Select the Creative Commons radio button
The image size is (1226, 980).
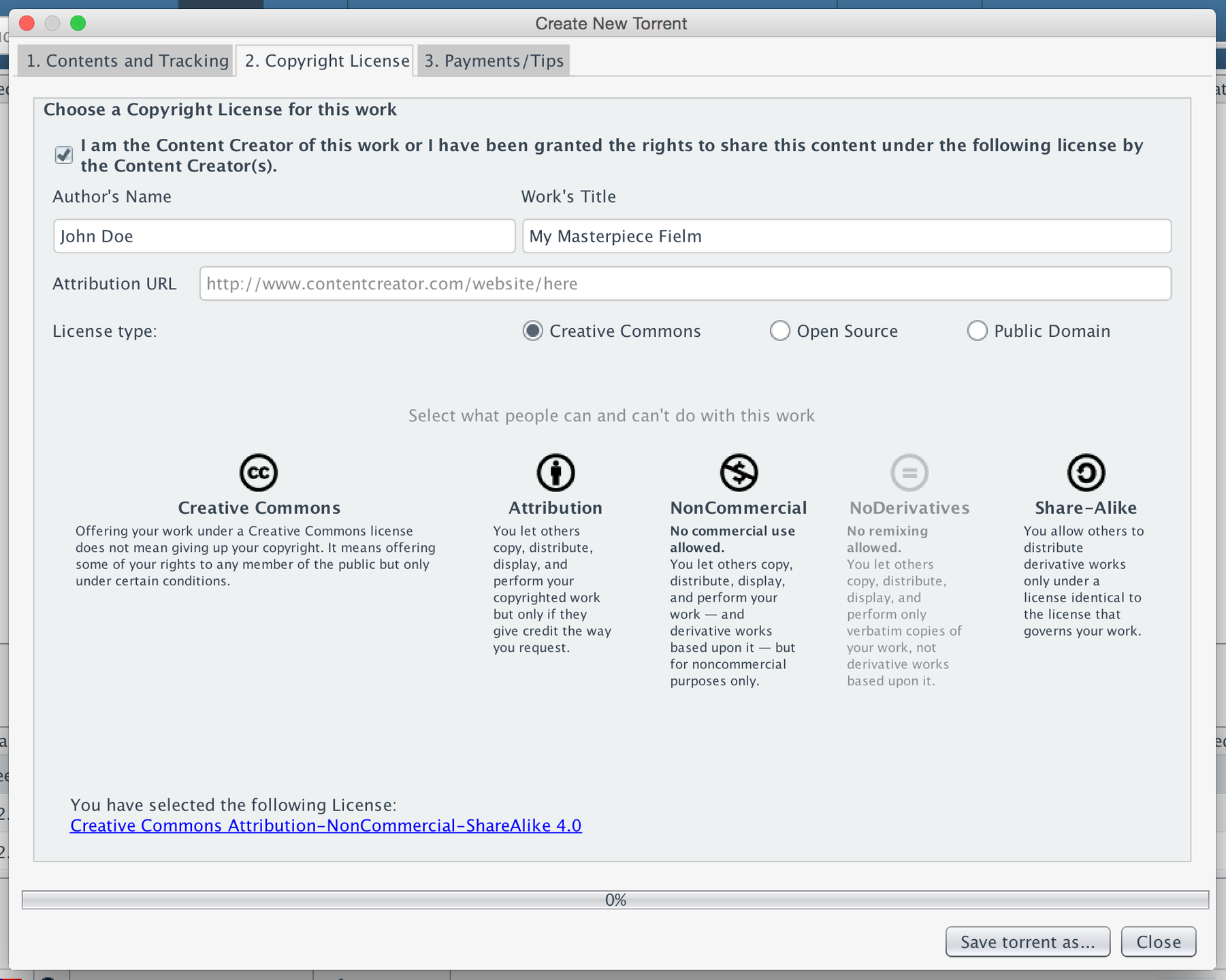tap(532, 331)
